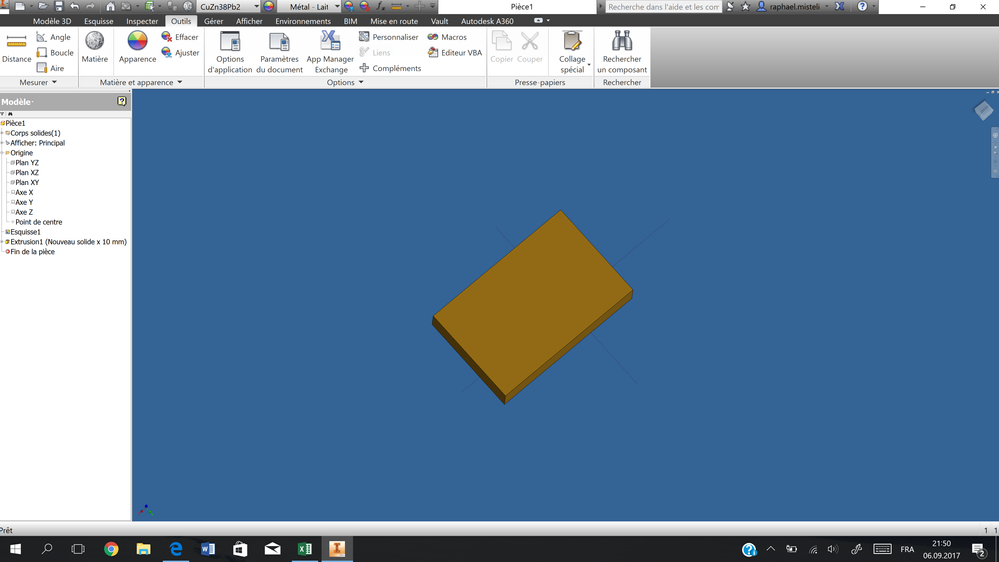
Task: Click the Save icon in quick access toolbar
Action: pyautogui.click(x=59, y=6)
